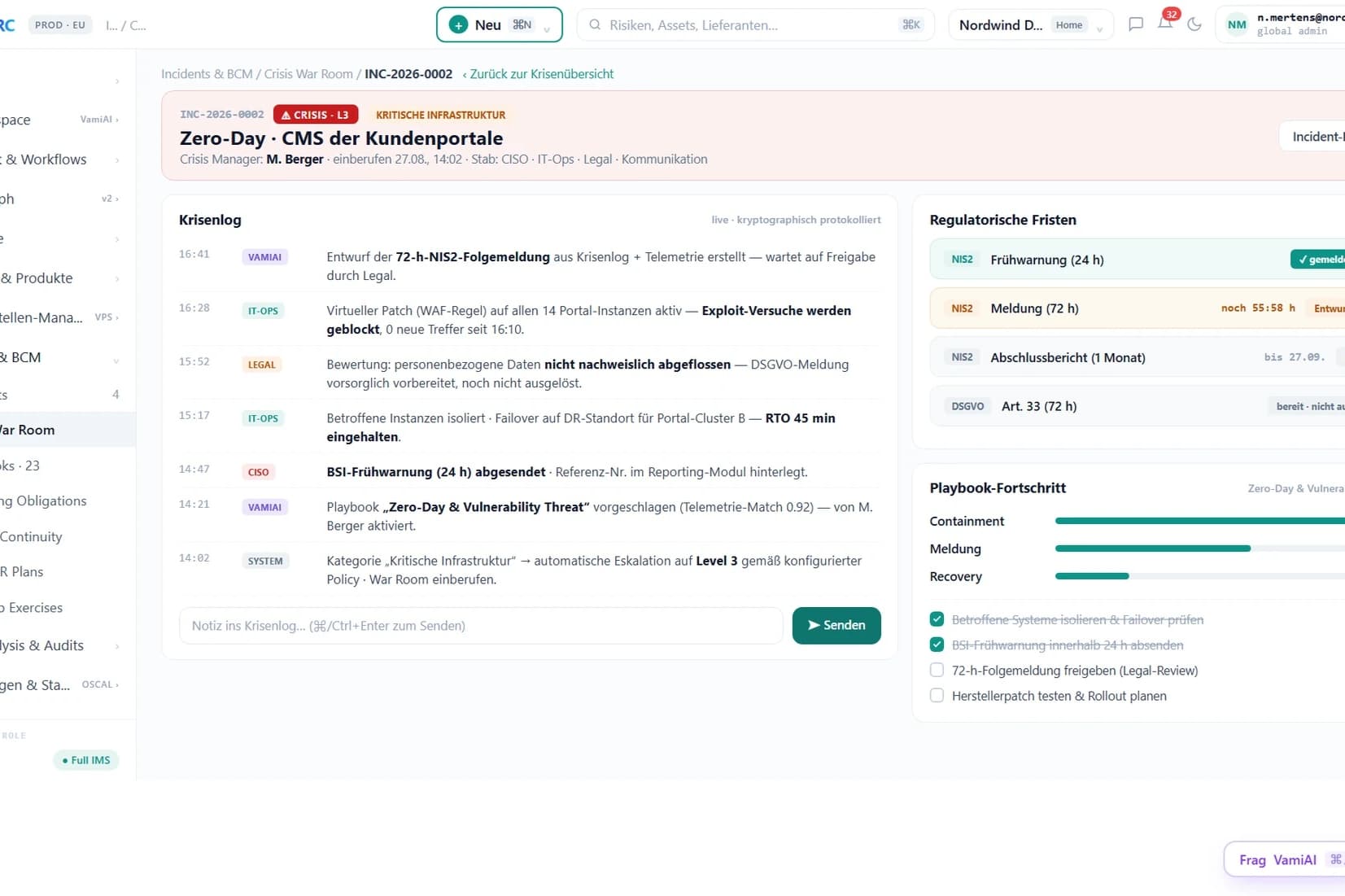Click the CRISIS · L3 warning badge
Screen dimensions: 1345x896
click(x=316, y=115)
